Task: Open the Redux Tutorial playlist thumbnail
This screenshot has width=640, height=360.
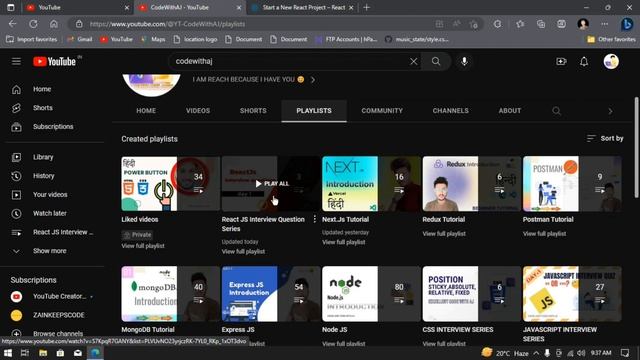Action: click(x=471, y=184)
